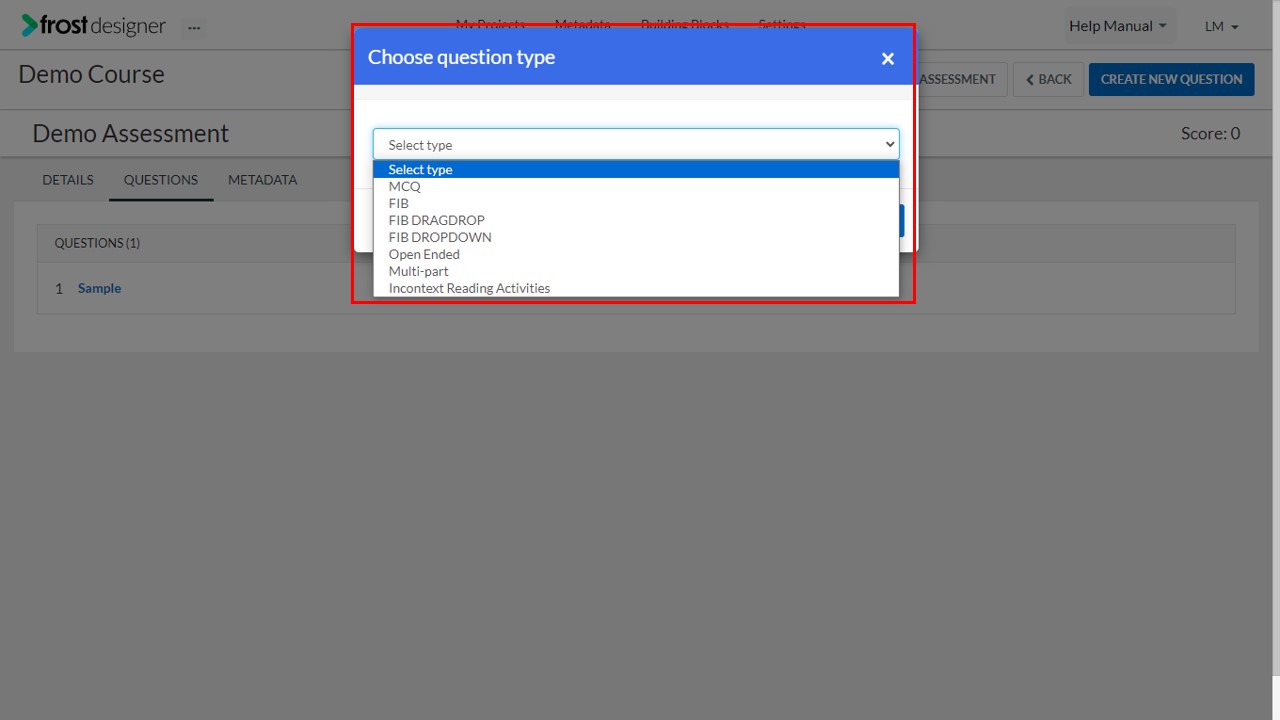The height and width of the screenshot is (720, 1280).
Task: Select FIB DROPDOWN question type
Action: tap(636, 237)
